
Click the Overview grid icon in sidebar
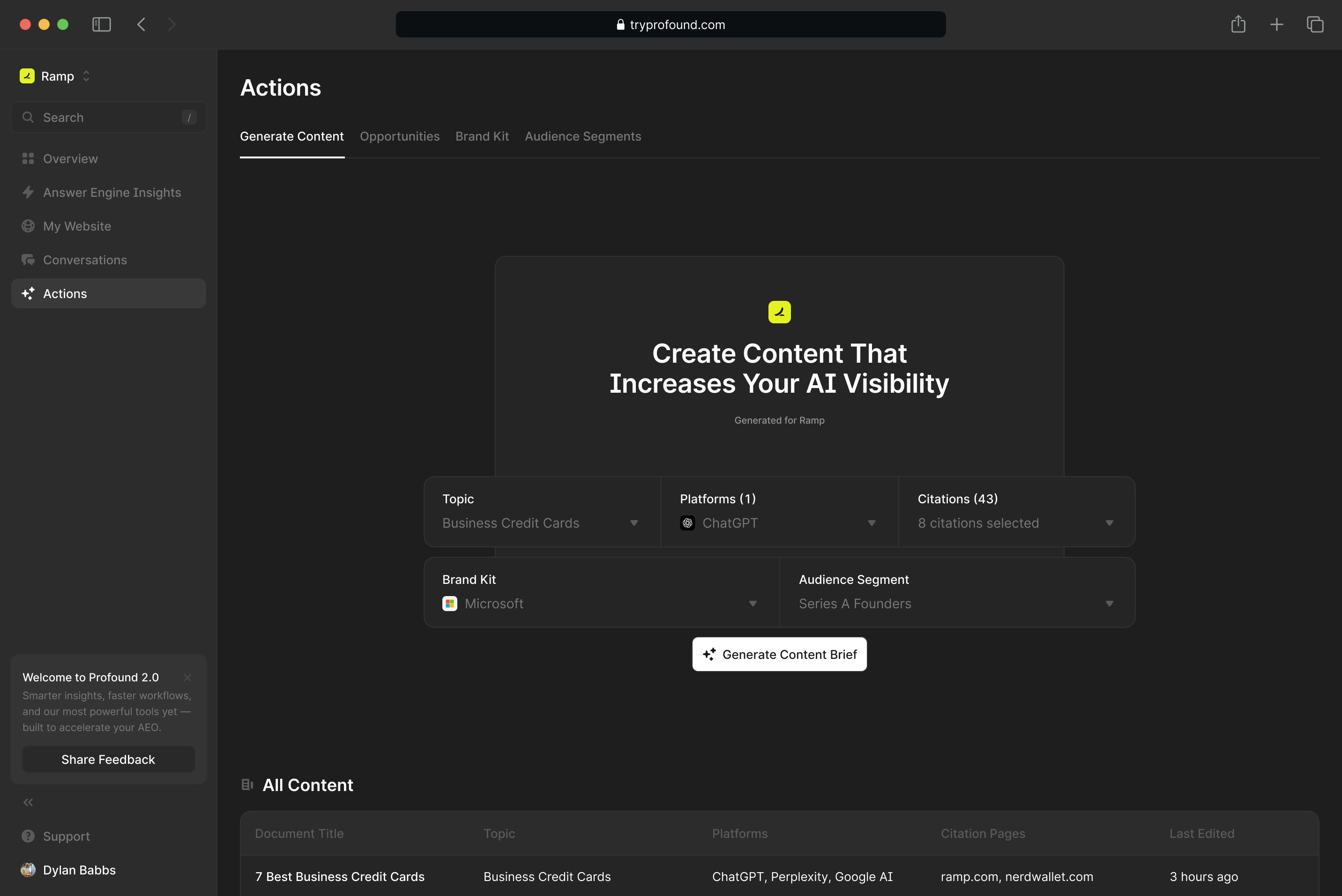(x=28, y=159)
